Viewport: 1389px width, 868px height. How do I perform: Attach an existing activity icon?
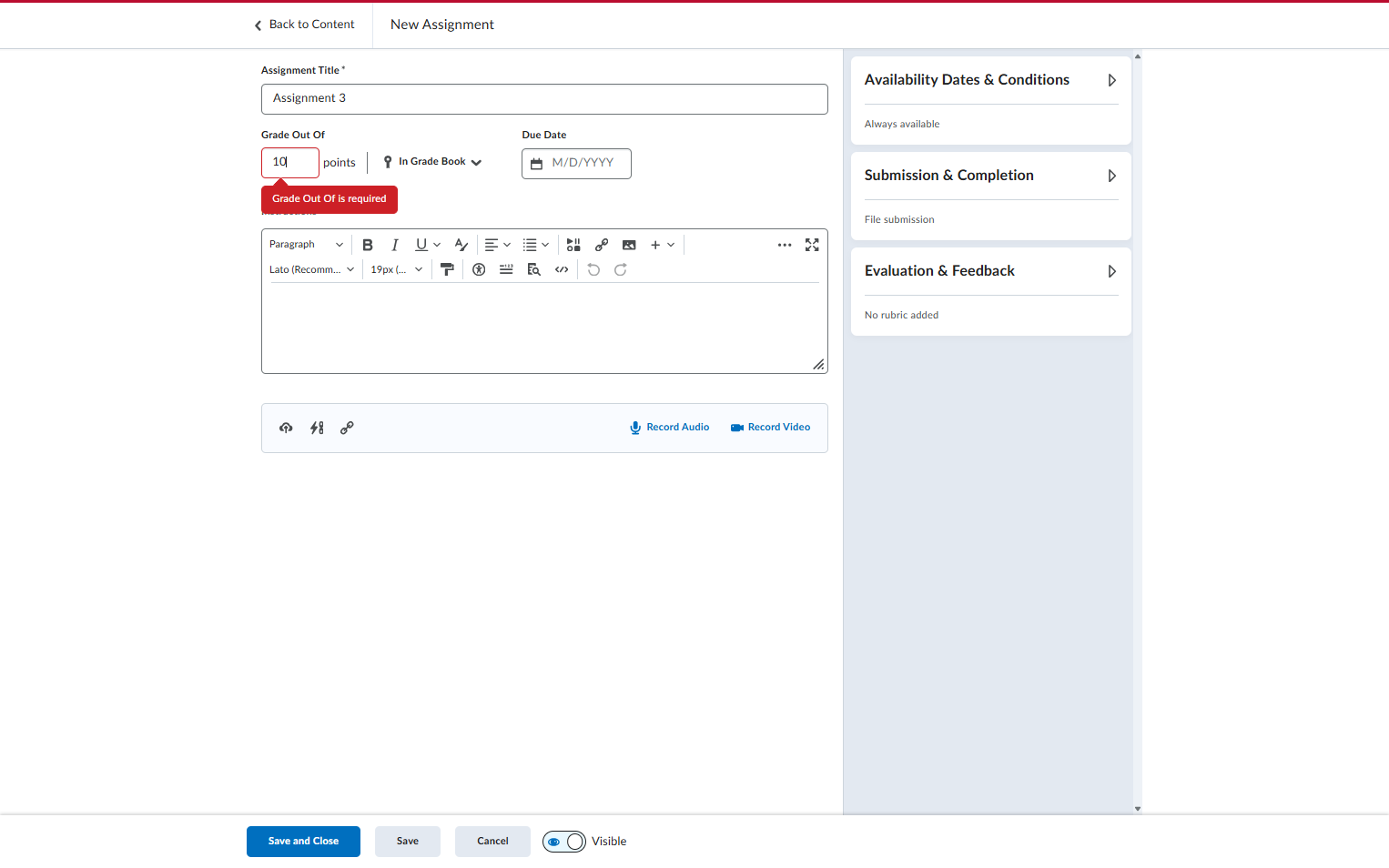[x=317, y=428]
